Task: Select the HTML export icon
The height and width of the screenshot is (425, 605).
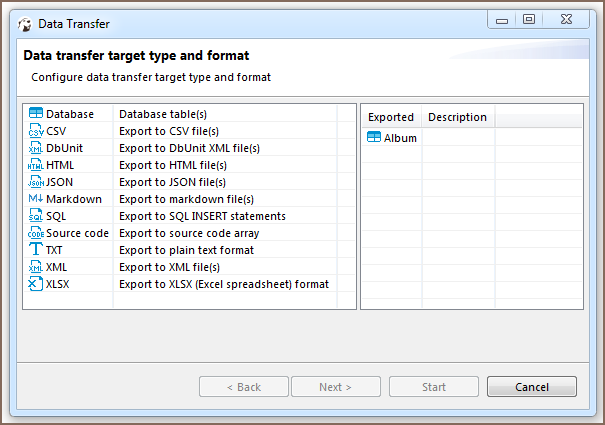Action: pos(35,164)
